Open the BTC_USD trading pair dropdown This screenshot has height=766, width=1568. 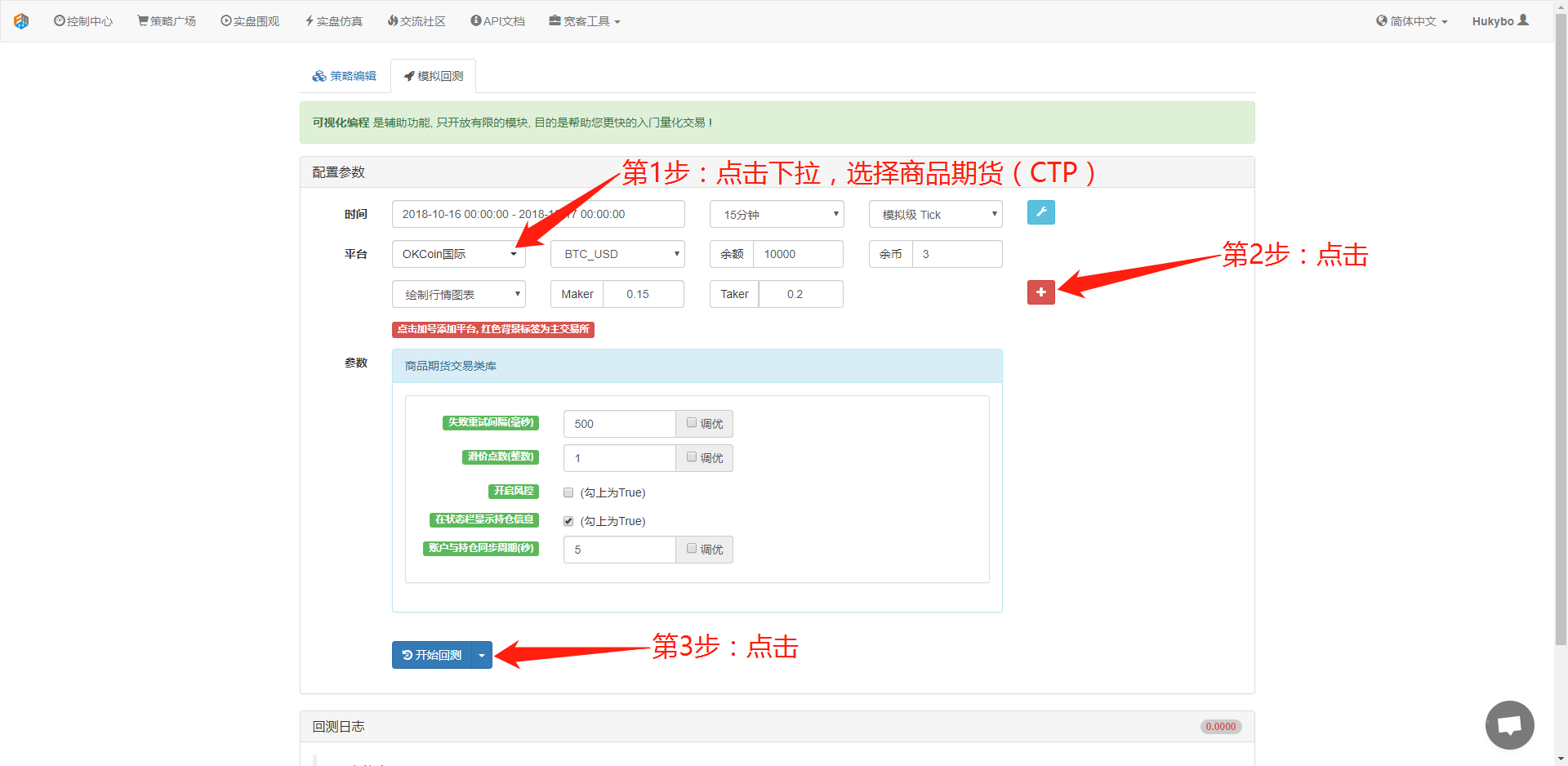coord(617,254)
